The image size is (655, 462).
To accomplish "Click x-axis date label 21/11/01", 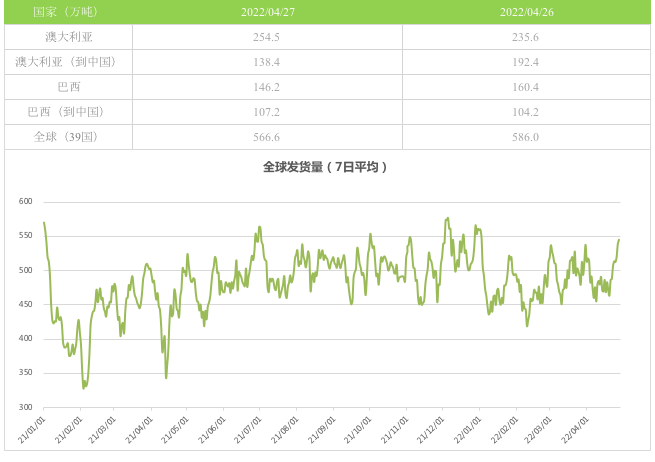I will click(394, 430).
